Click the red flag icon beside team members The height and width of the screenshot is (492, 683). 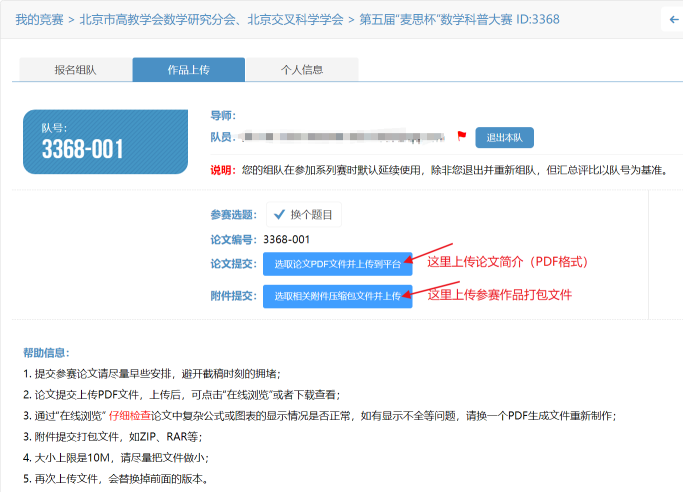coord(462,136)
